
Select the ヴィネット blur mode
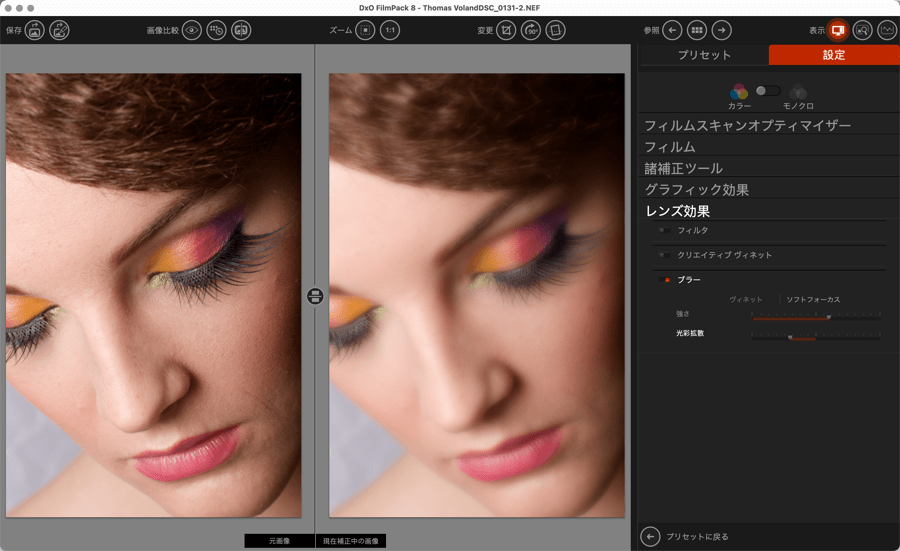click(745, 299)
